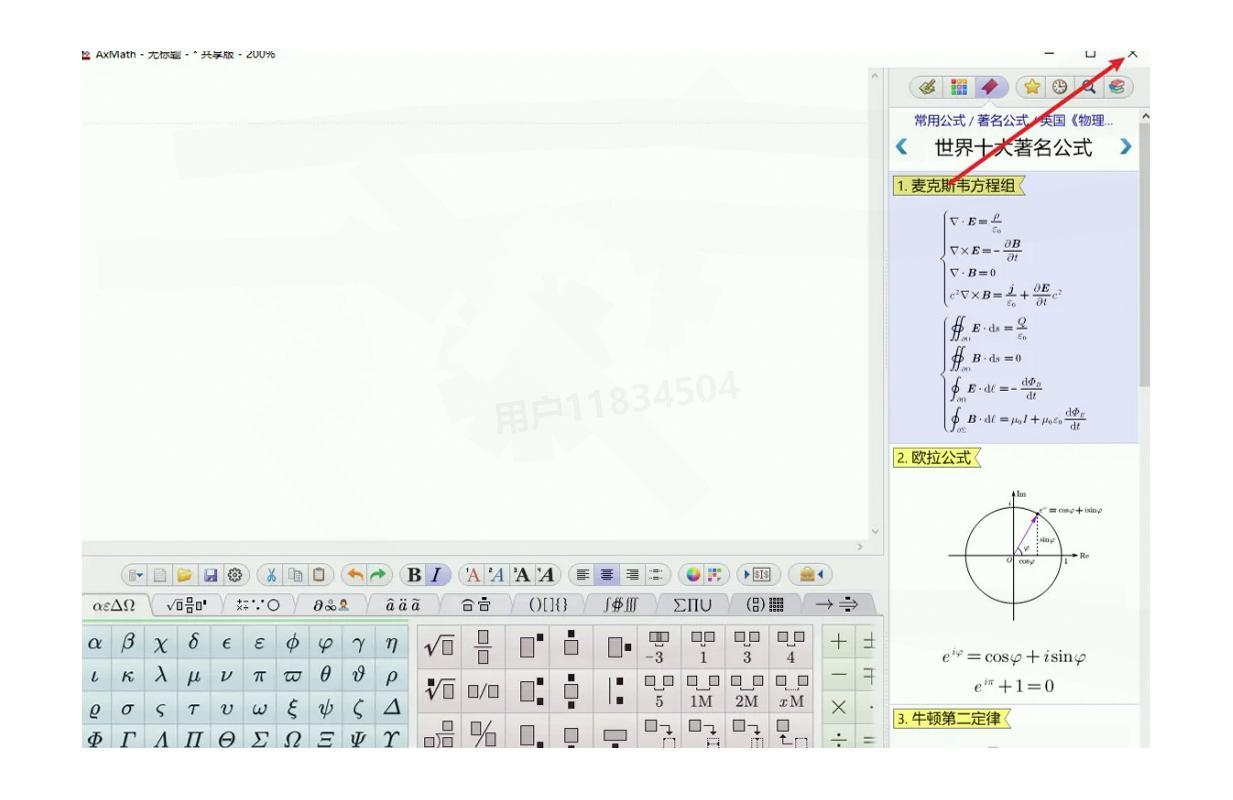Create a new blank document from toolbar
The width and height of the screenshot is (1233, 800).
160,575
